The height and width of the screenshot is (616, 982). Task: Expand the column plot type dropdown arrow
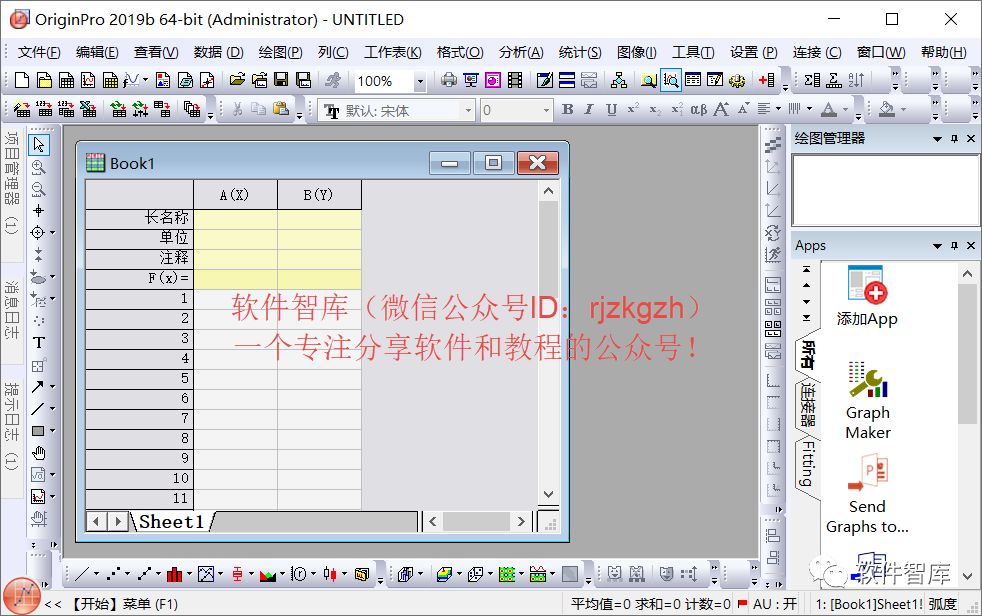pos(189,573)
